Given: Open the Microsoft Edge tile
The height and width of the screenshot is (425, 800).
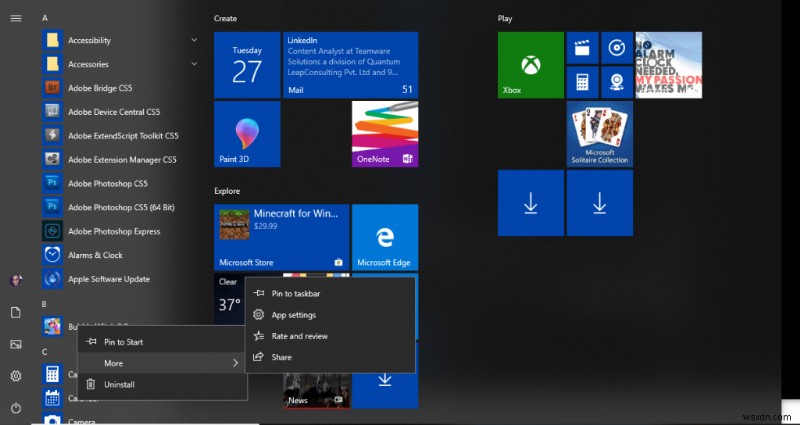Looking at the screenshot, I should click(385, 237).
